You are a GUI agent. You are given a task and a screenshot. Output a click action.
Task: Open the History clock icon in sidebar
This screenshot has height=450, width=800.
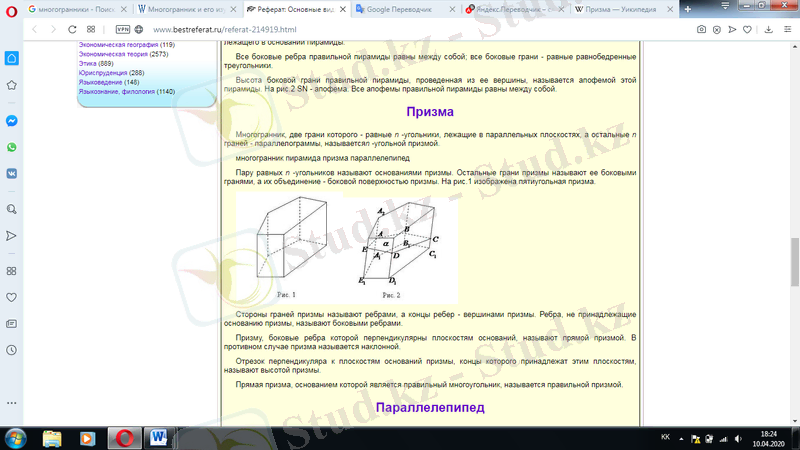(x=11, y=350)
